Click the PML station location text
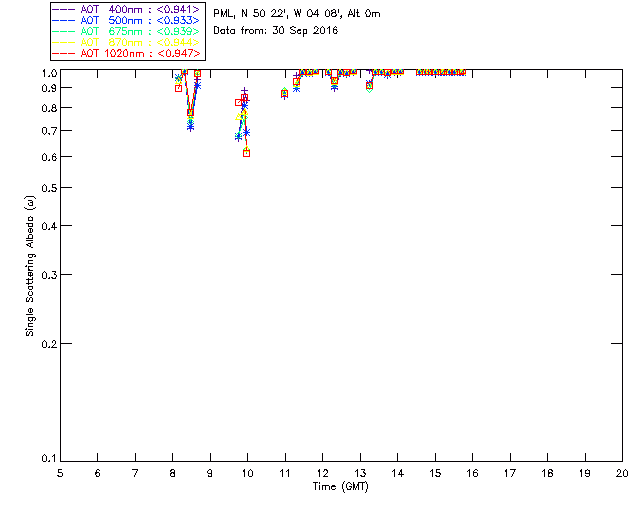 [x=297, y=13]
